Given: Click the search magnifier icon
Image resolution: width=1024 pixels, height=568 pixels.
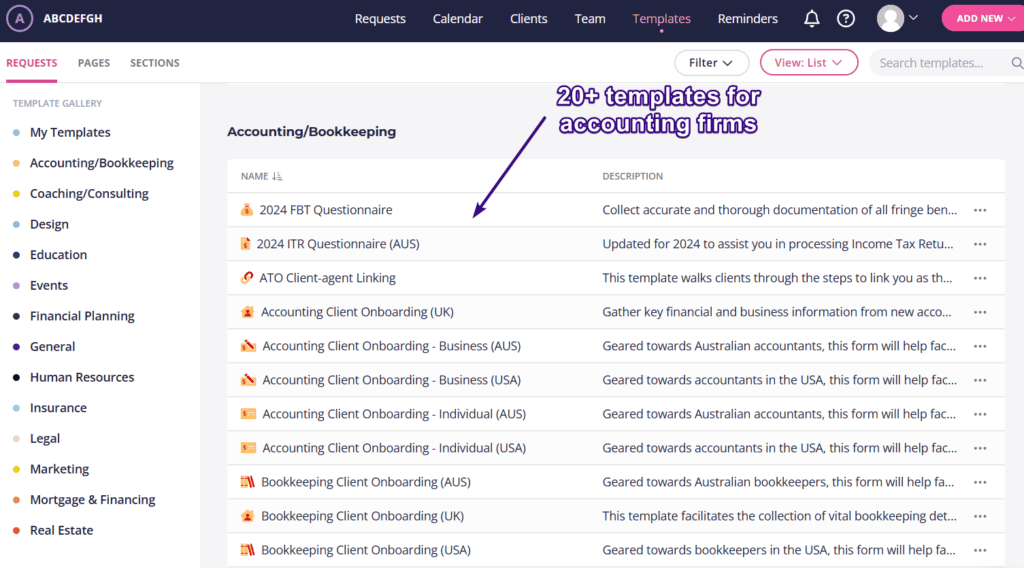Looking at the screenshot, I should tap(1017, 63).
